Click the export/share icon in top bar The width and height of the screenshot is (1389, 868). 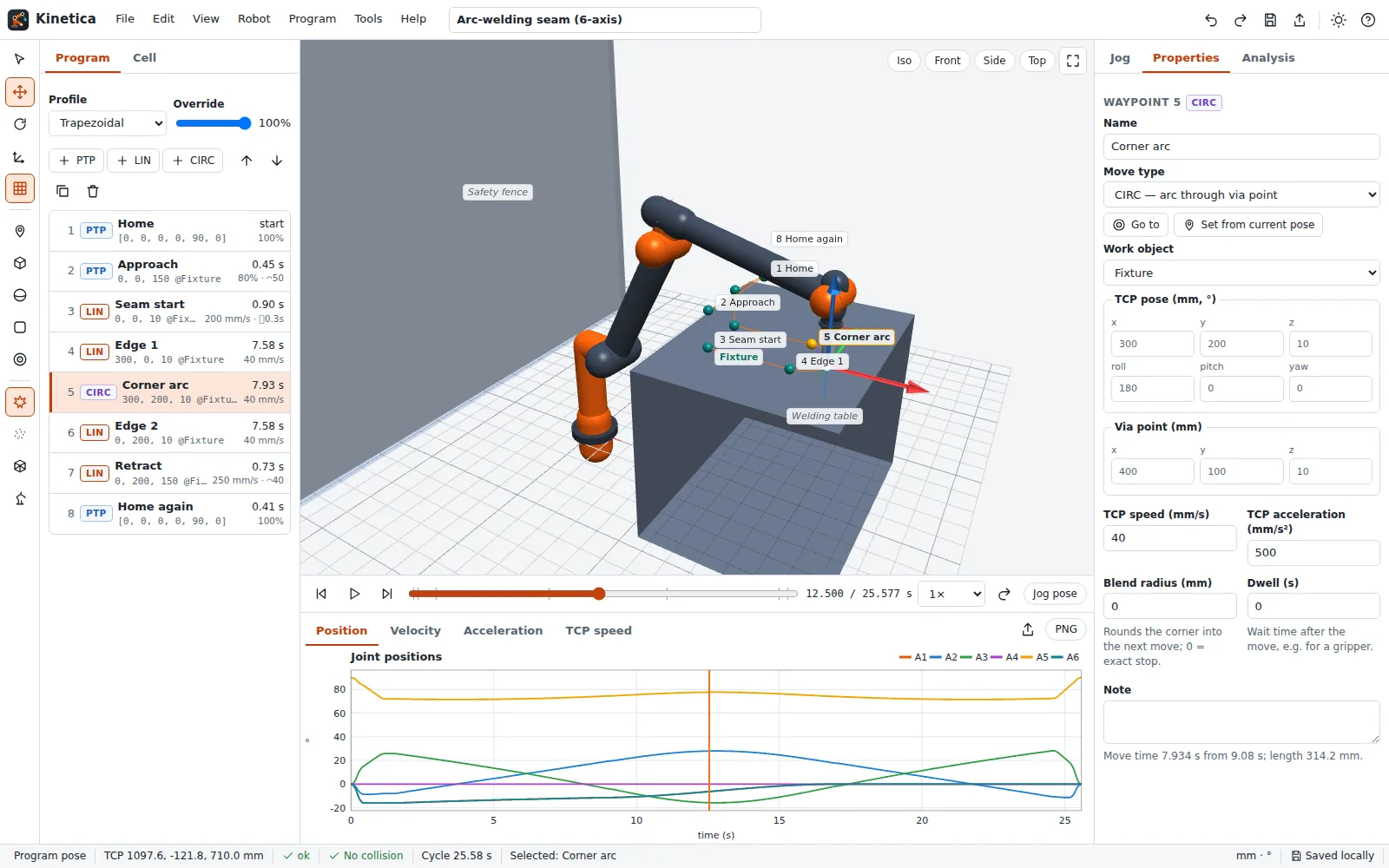click(1300, 20)
